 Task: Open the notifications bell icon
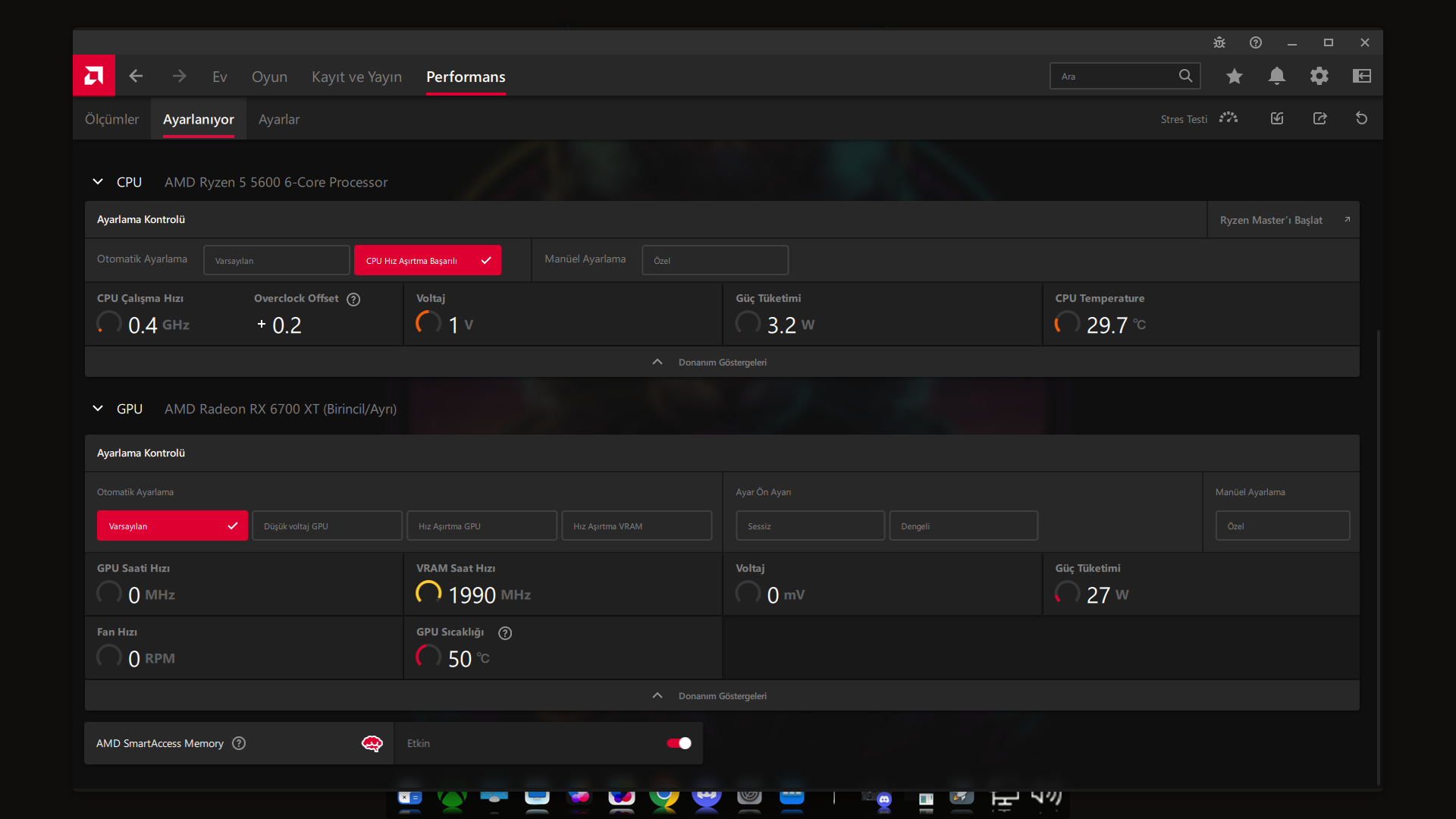(x=1277, y=76)
